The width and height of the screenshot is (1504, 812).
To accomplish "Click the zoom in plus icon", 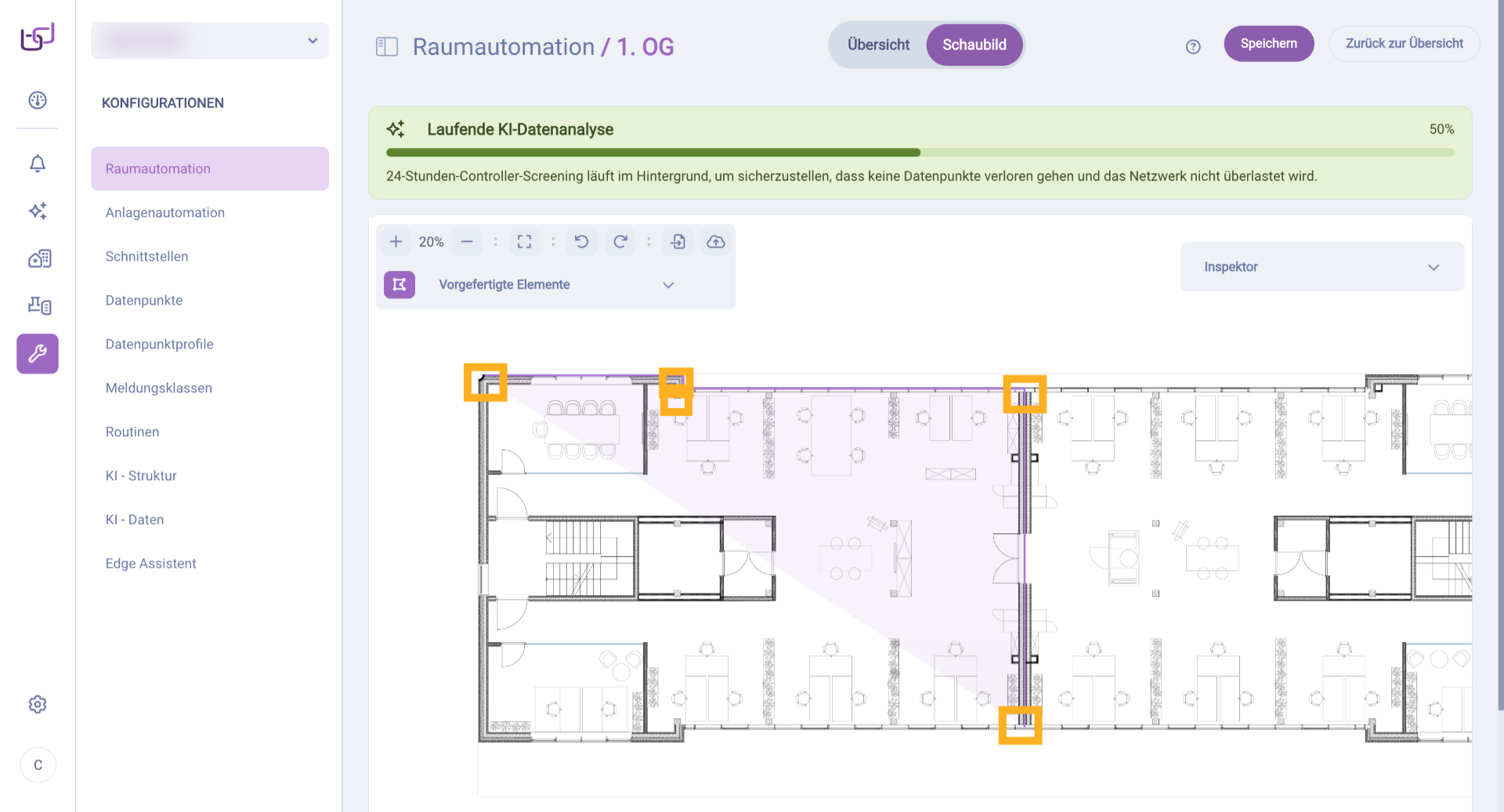I will [396, 242].
